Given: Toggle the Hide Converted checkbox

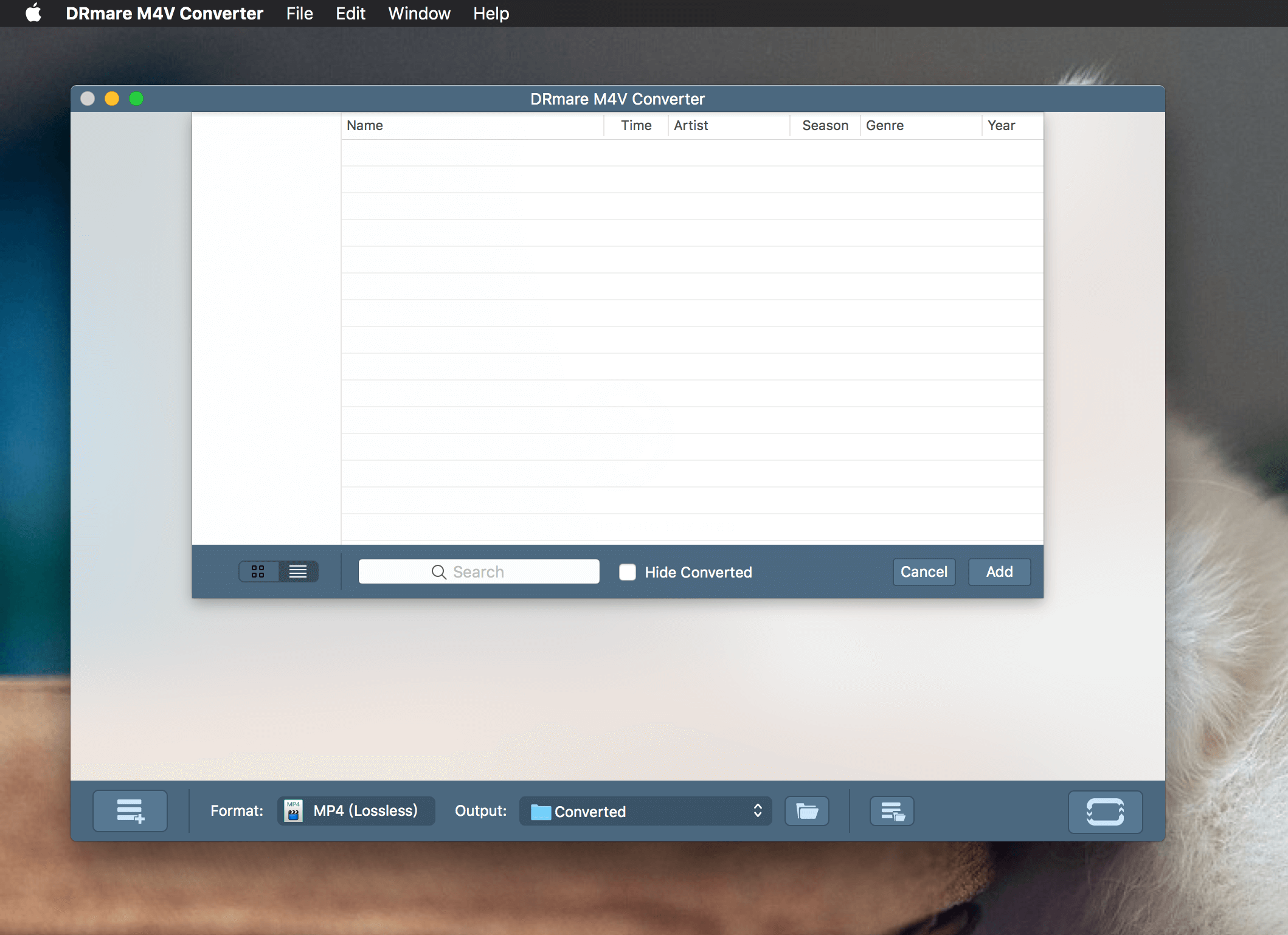Looking at the screenshot, I should tap(628, 572).
